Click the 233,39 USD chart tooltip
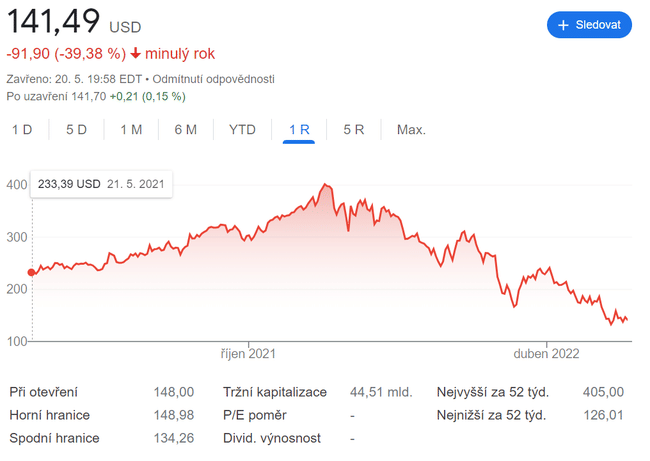Image resolution: width=650 pixels, height=461 pixels. tap(102, 185)
